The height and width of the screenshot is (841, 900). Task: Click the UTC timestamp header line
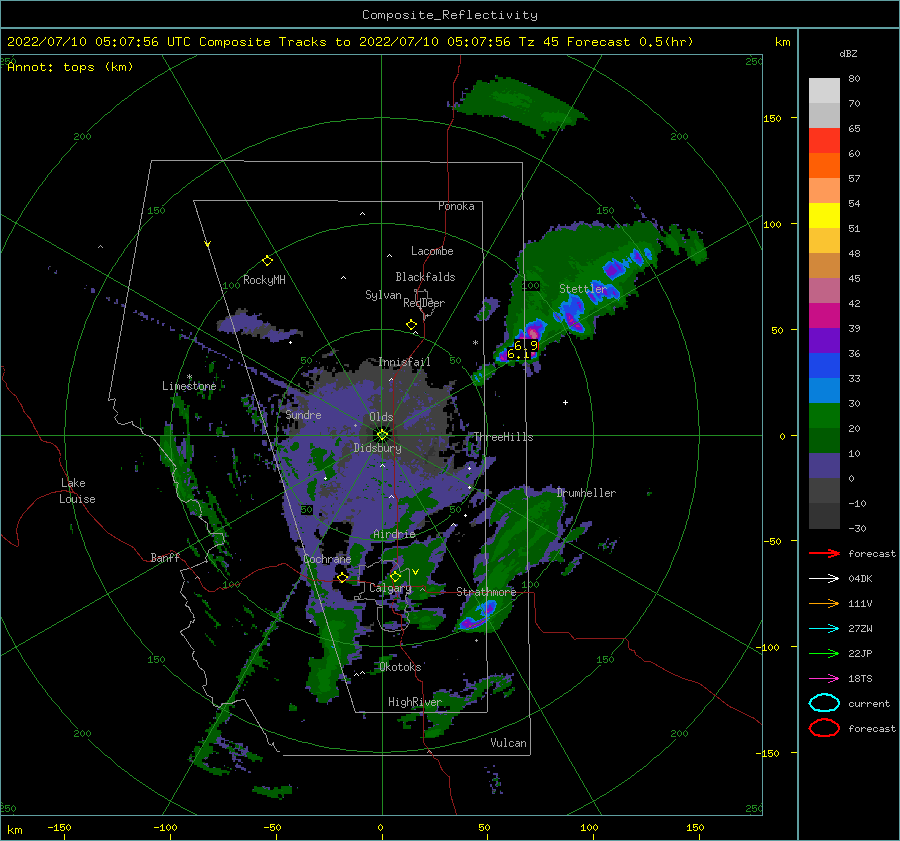pos(350,42)
